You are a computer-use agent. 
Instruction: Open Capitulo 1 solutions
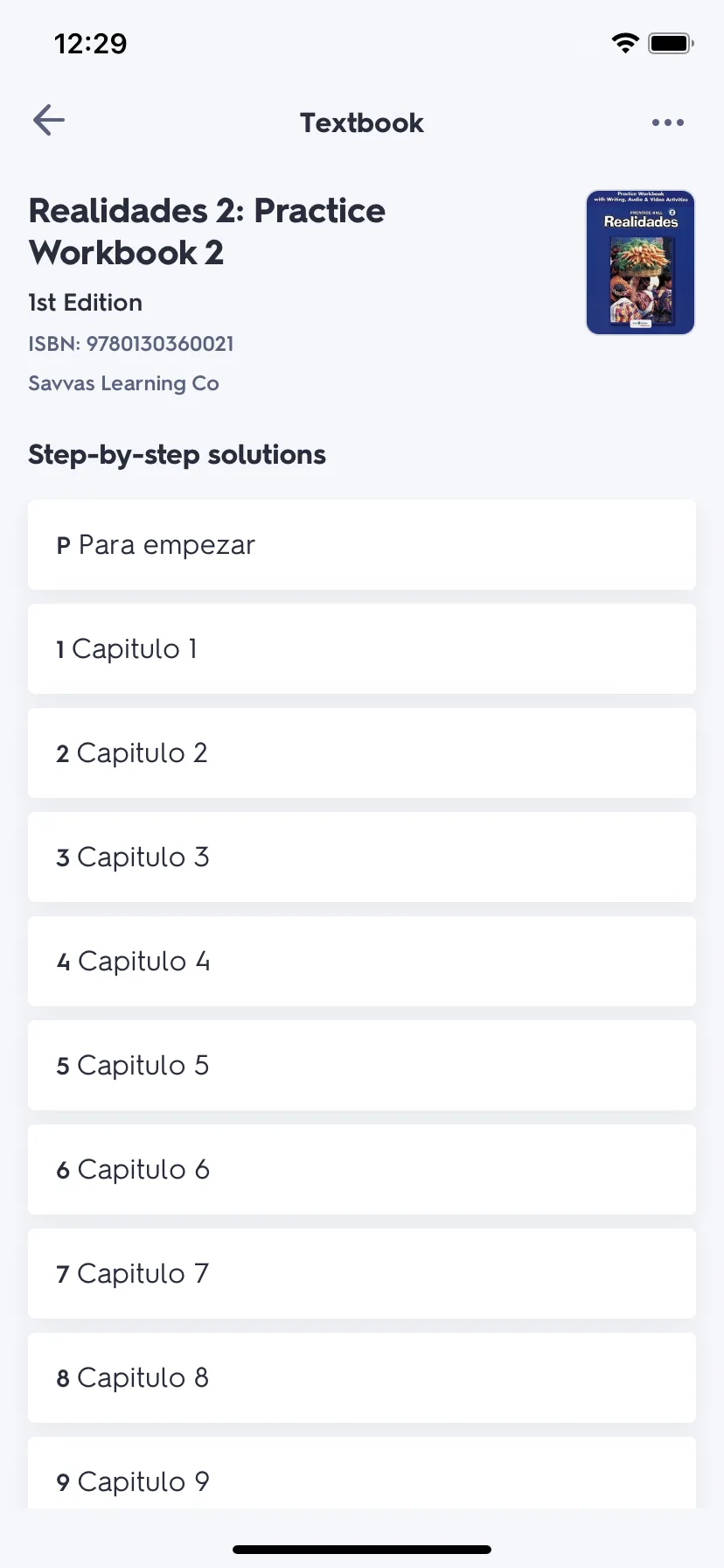(362, 649)
